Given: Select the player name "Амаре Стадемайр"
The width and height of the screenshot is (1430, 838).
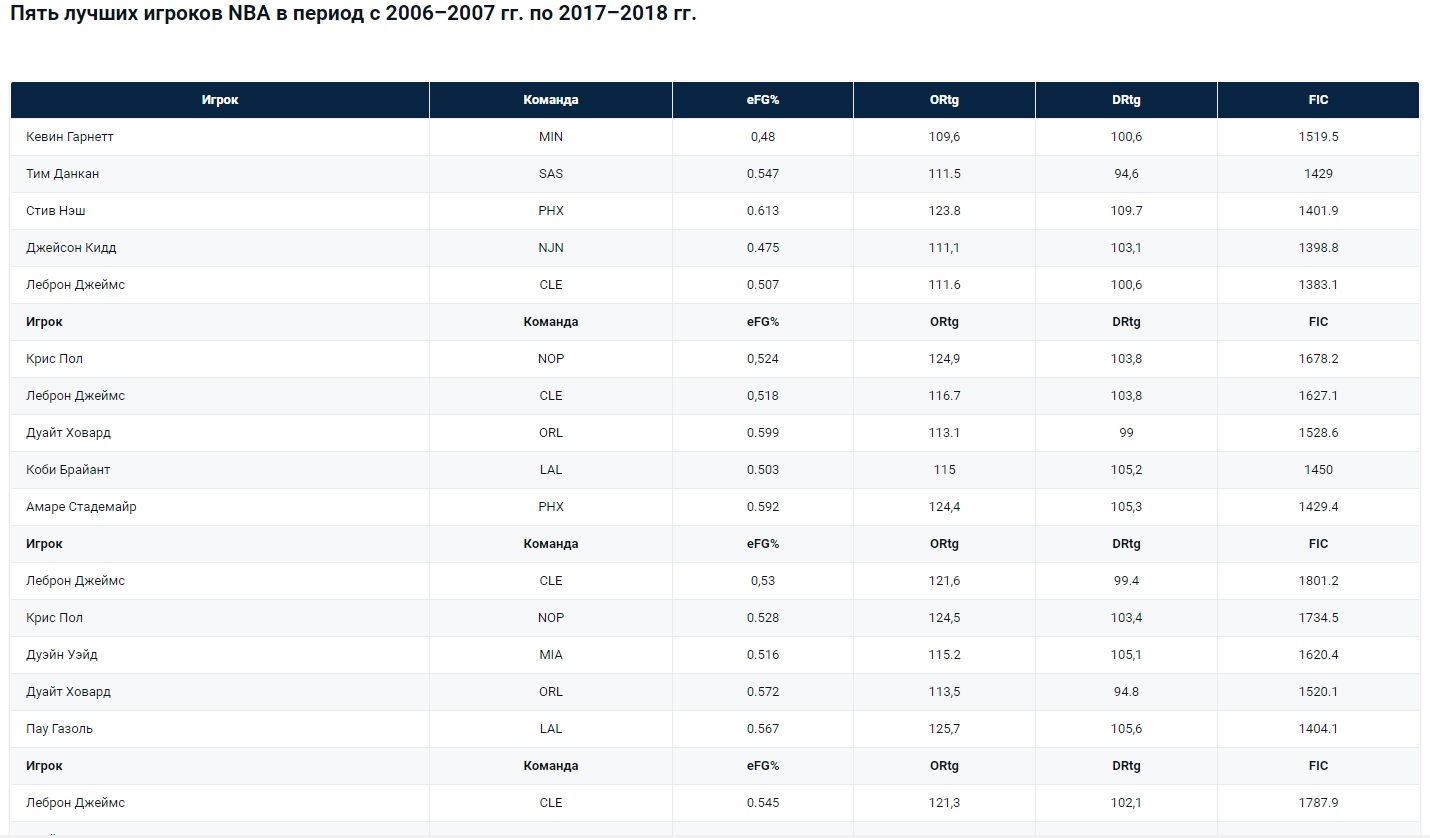Looking at the screenshot, I should coord(81,507).
